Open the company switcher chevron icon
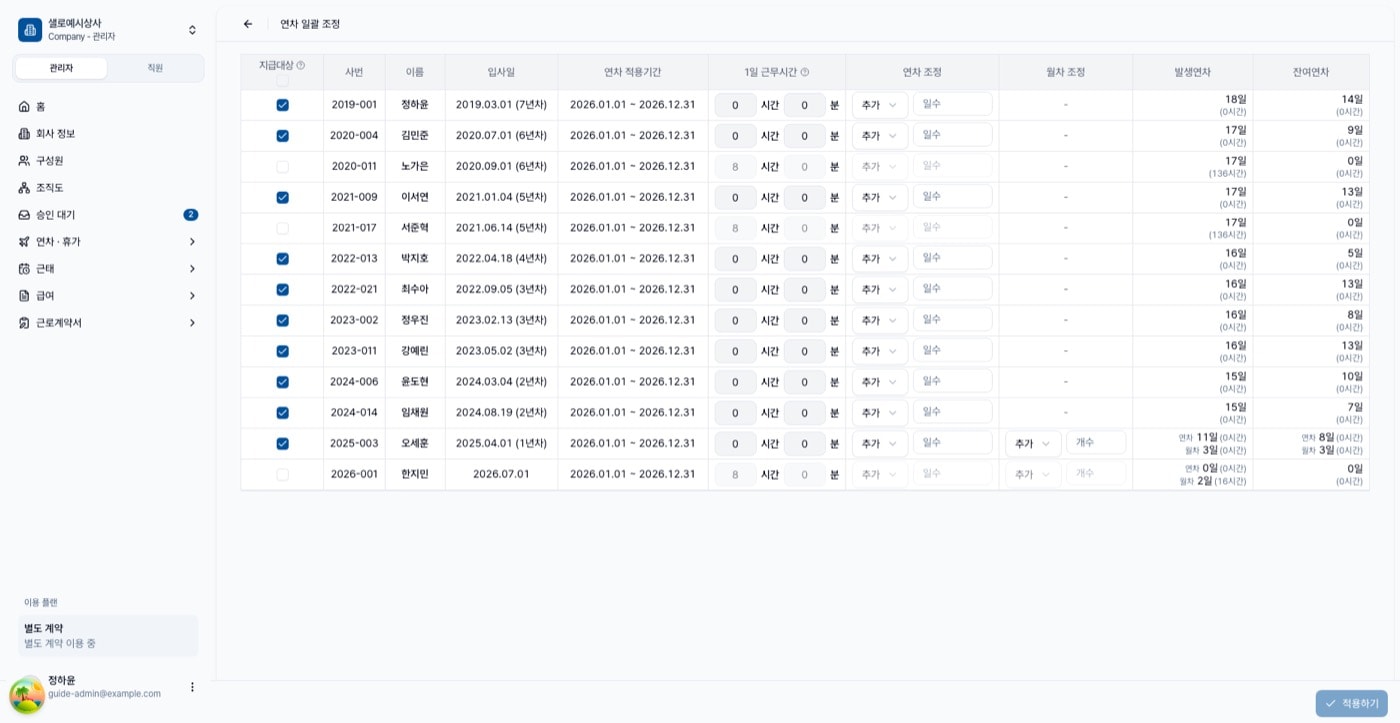1400x723 pixels. (x=192, y=30)
